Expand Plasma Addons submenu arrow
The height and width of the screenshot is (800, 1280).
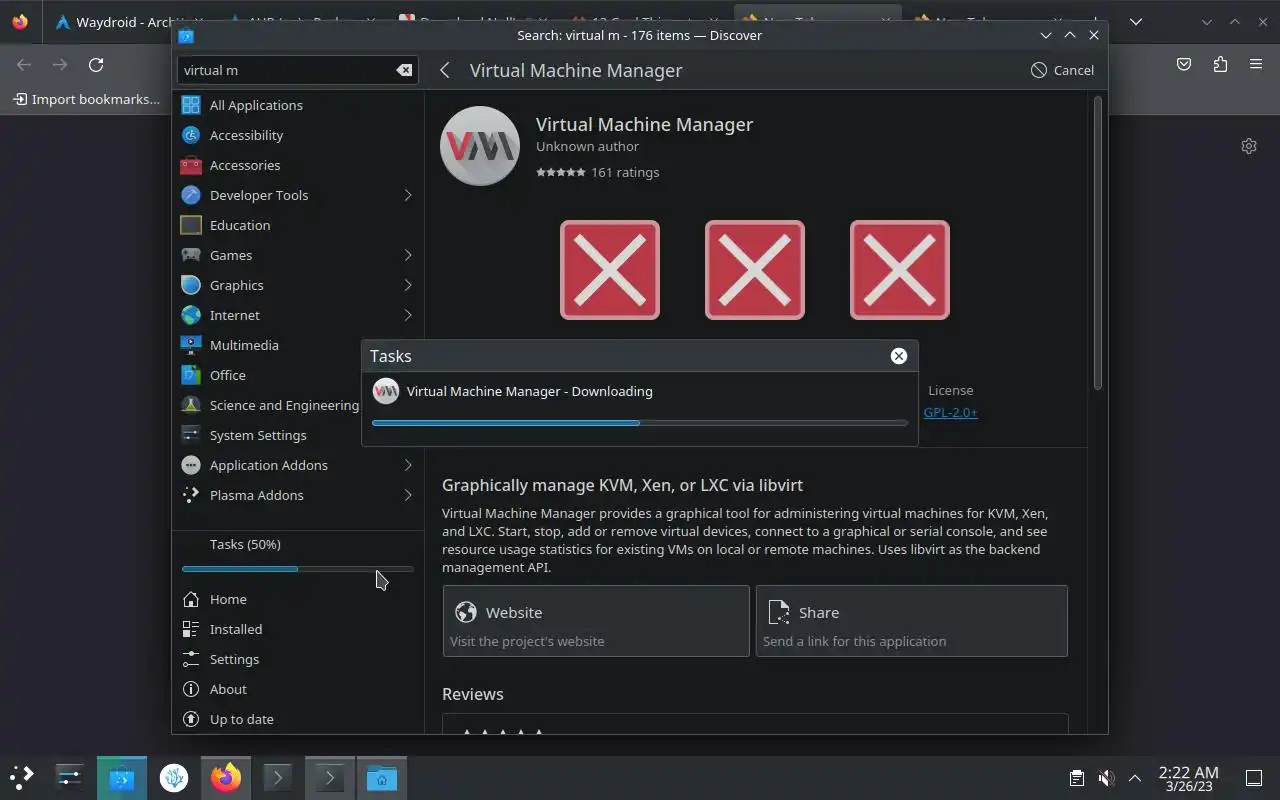click(408, 495)
